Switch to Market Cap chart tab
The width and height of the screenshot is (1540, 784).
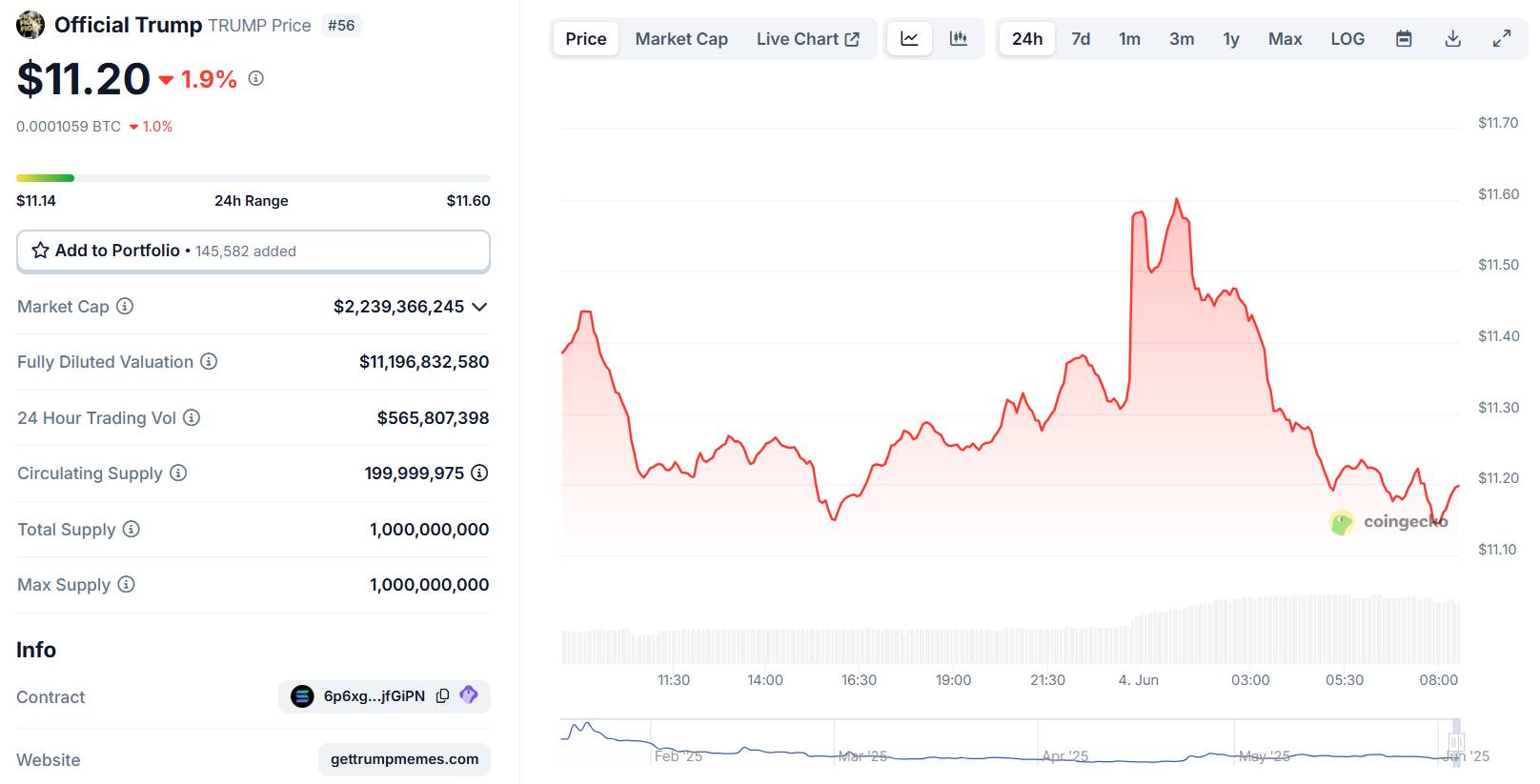coord(681,39)
